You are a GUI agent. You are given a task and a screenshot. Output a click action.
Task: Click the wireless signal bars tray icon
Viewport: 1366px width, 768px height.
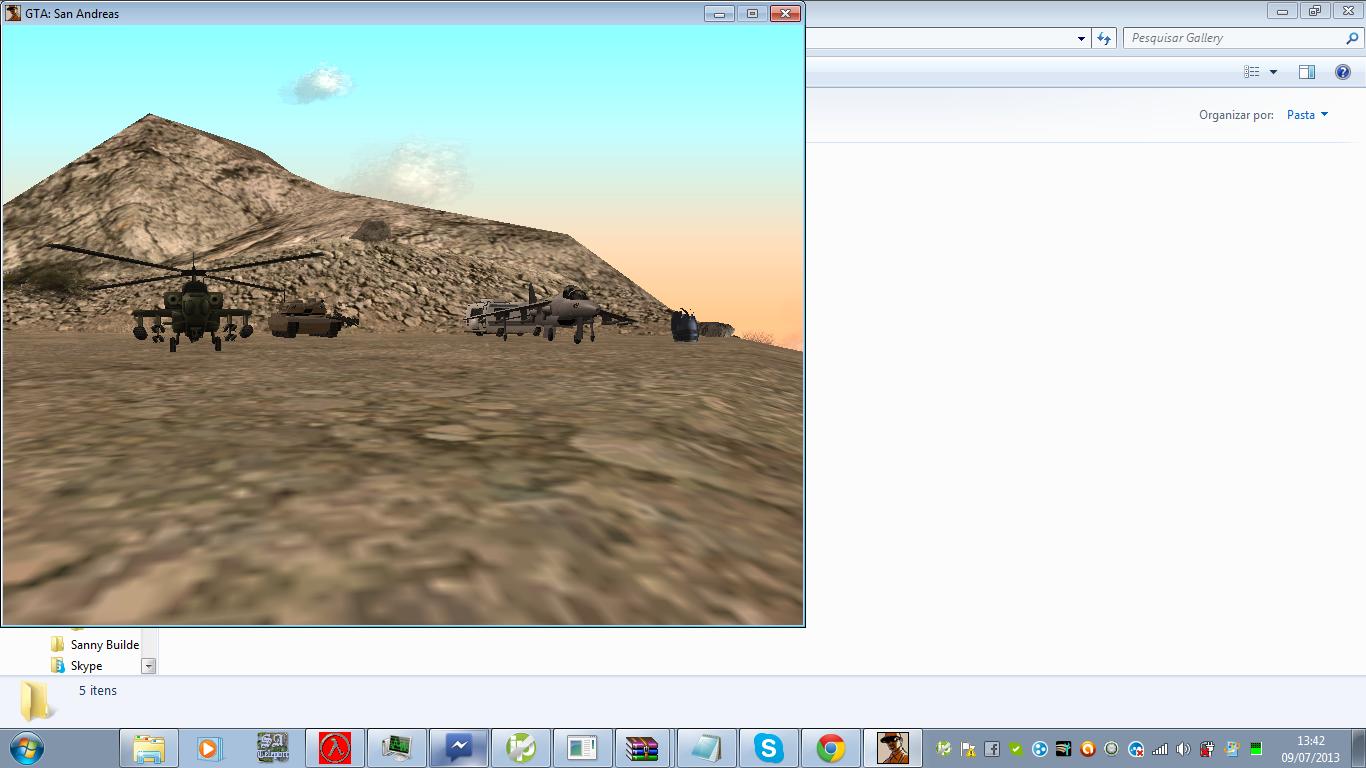(1160, 749)
